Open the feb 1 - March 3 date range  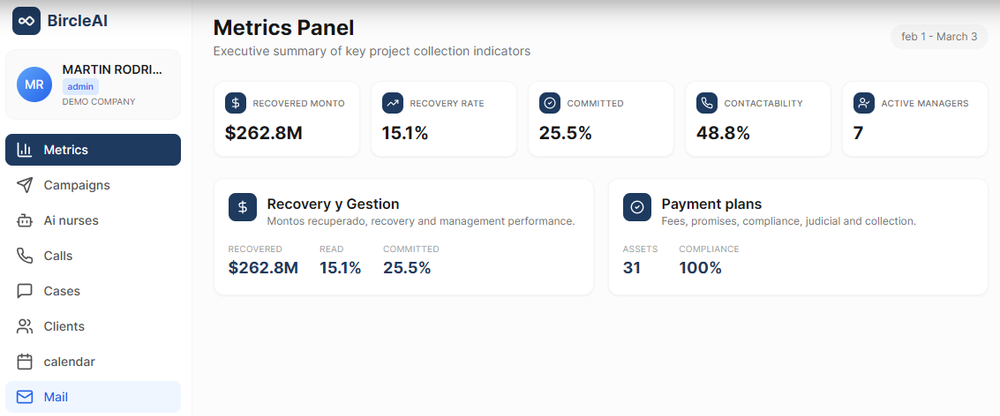[x=938, y=37]
